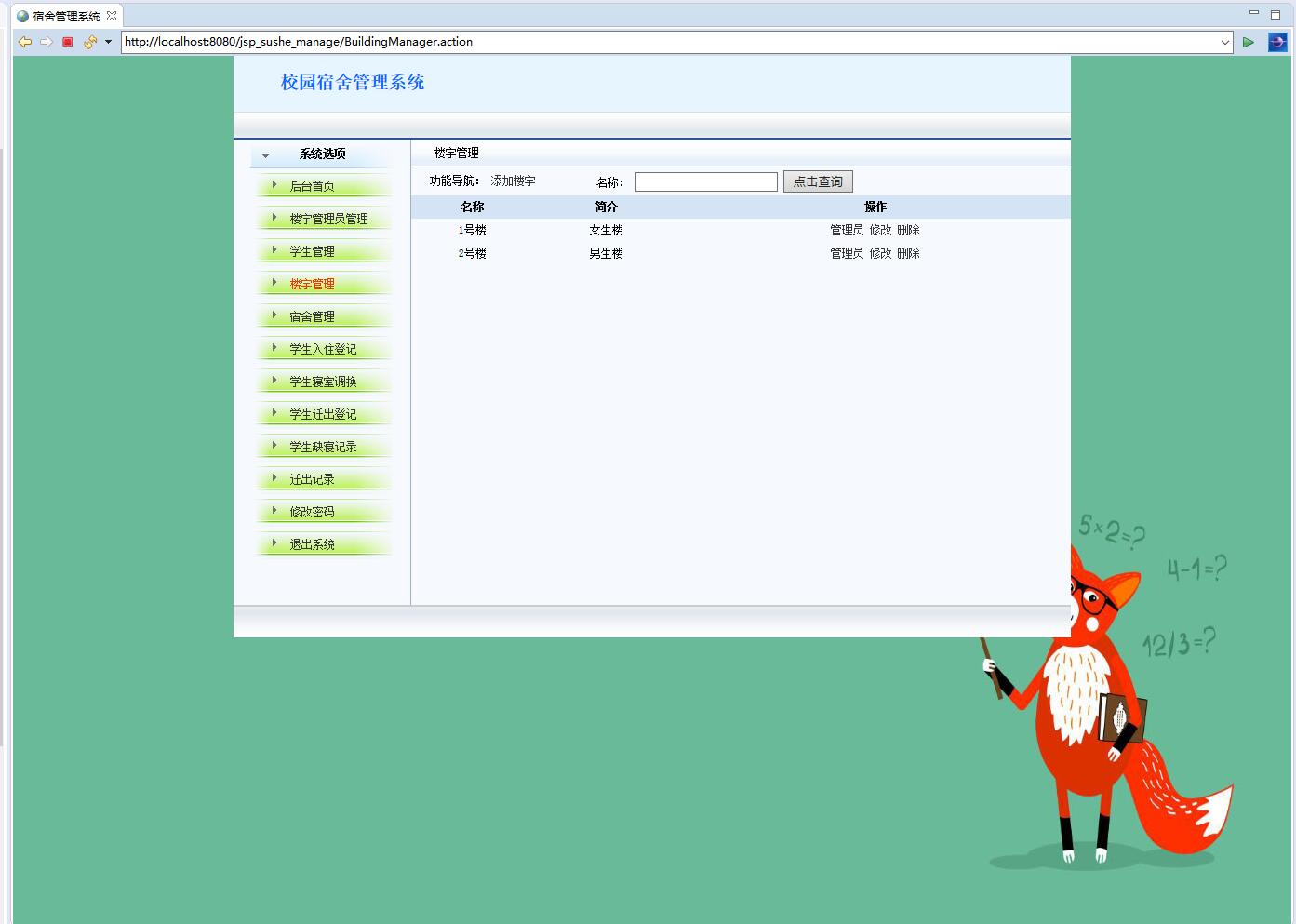Viewport: 1296px width, 924px height.
Task: Click the URL address bar field
Action: click(670, 42)
